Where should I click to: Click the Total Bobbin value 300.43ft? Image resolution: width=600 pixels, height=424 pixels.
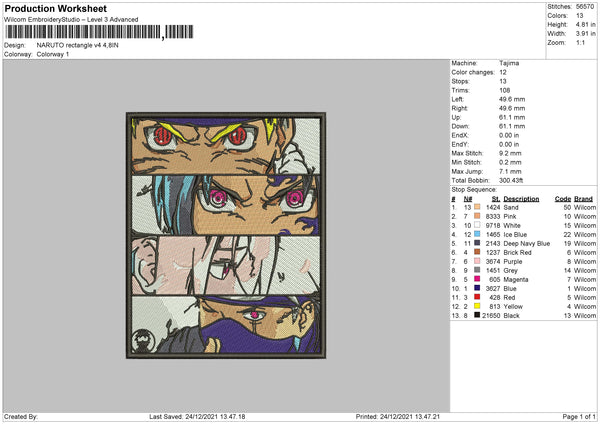pos(511,180)
